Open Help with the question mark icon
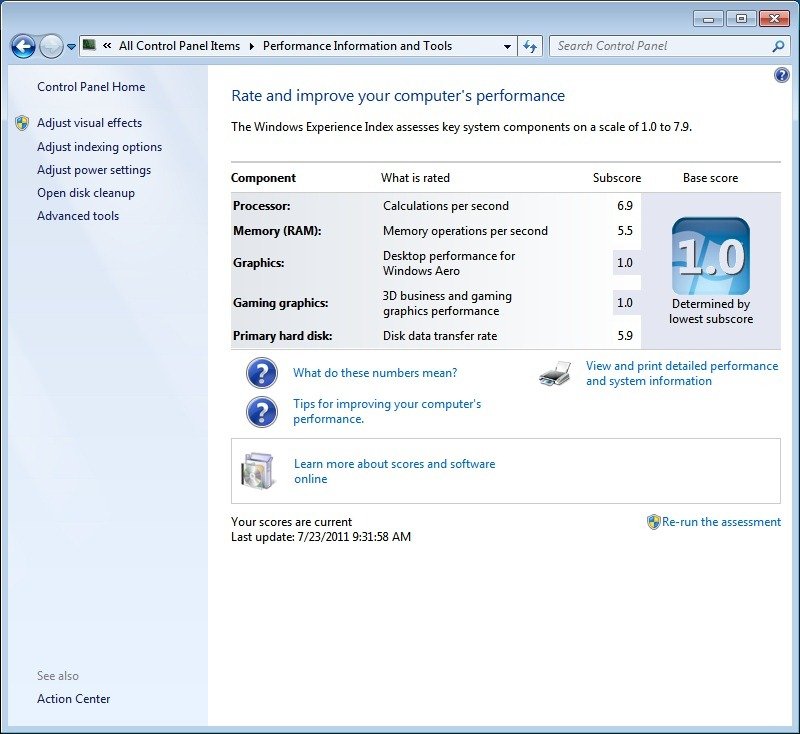This screenshot has height=734, width=800. pos(781,75)
